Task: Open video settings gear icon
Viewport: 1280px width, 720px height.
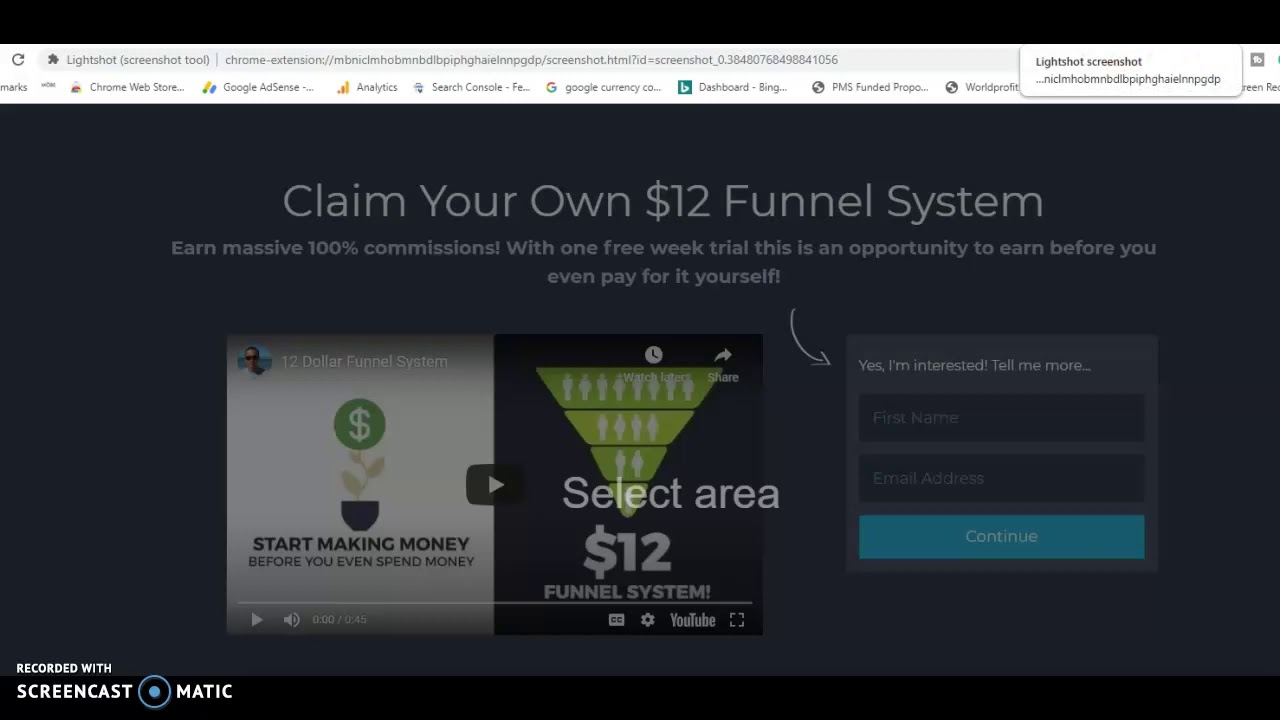Action: click(x=648, y=620)
